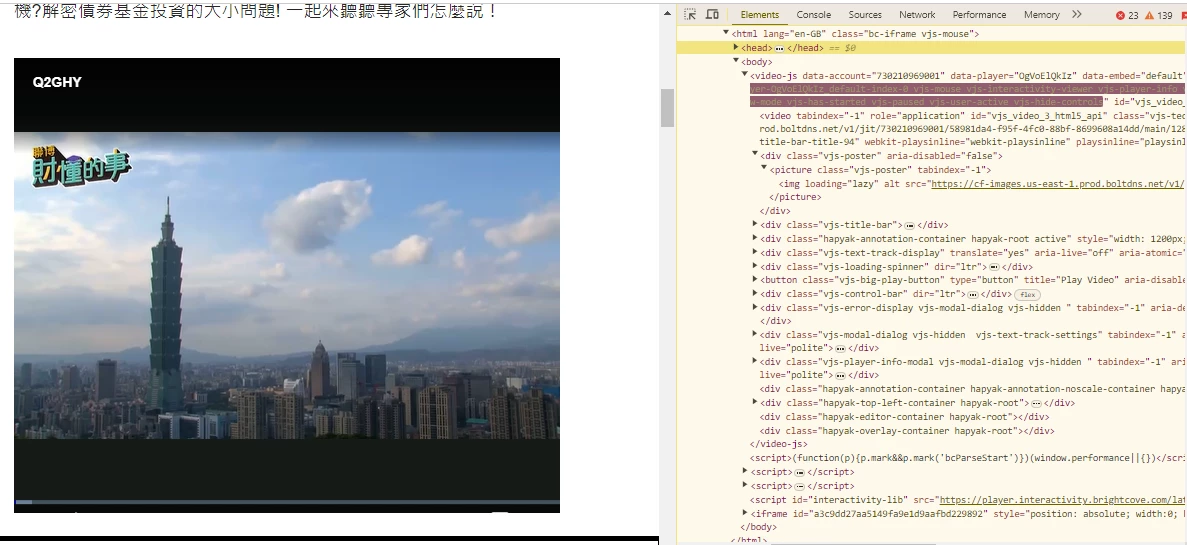Click ellipsis in vjs-control-bar div row
Screen dimensions: 1187x545
tap(973, 294)
